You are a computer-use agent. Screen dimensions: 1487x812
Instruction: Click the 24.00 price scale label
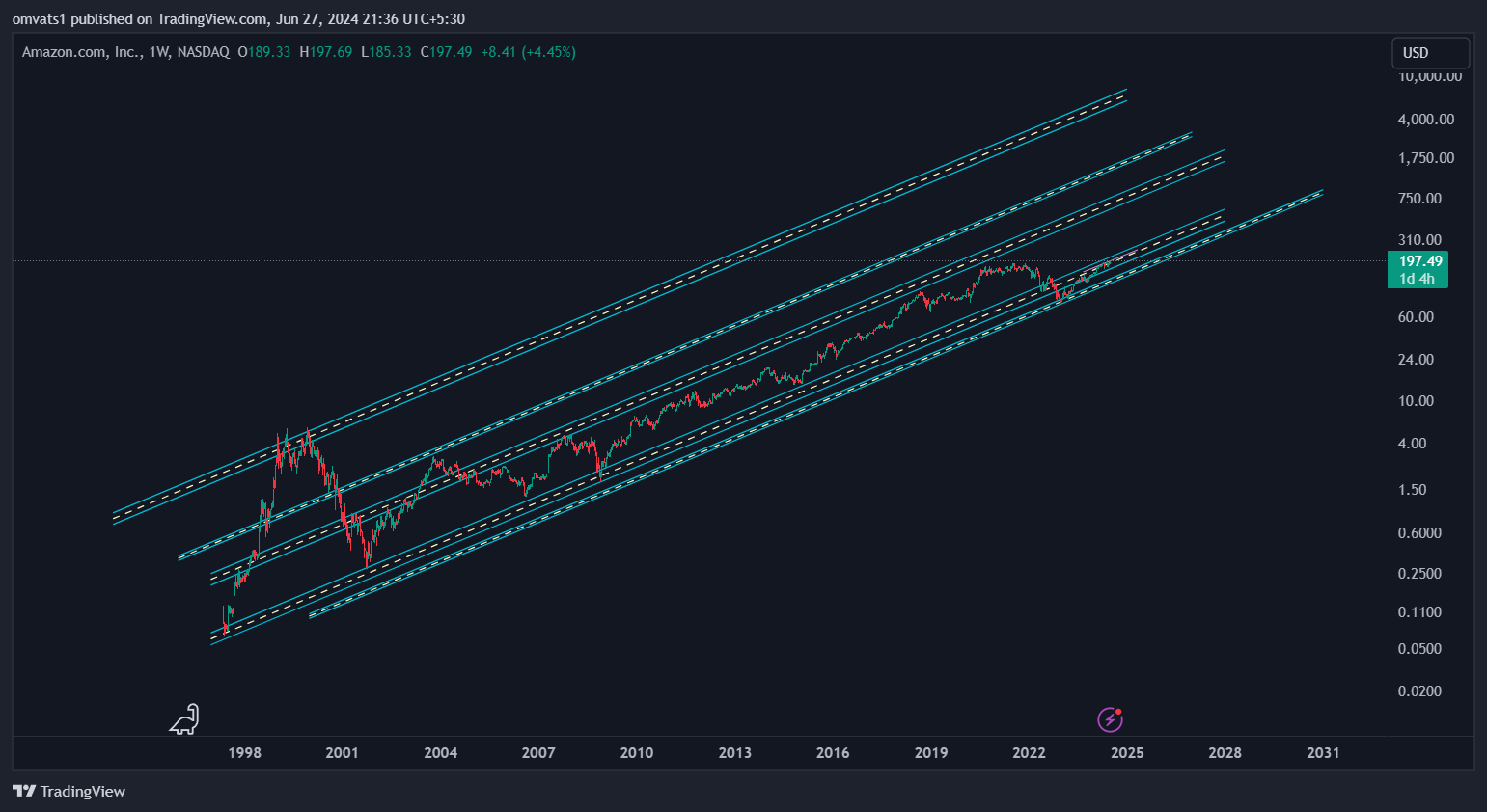coord(1416,360)
